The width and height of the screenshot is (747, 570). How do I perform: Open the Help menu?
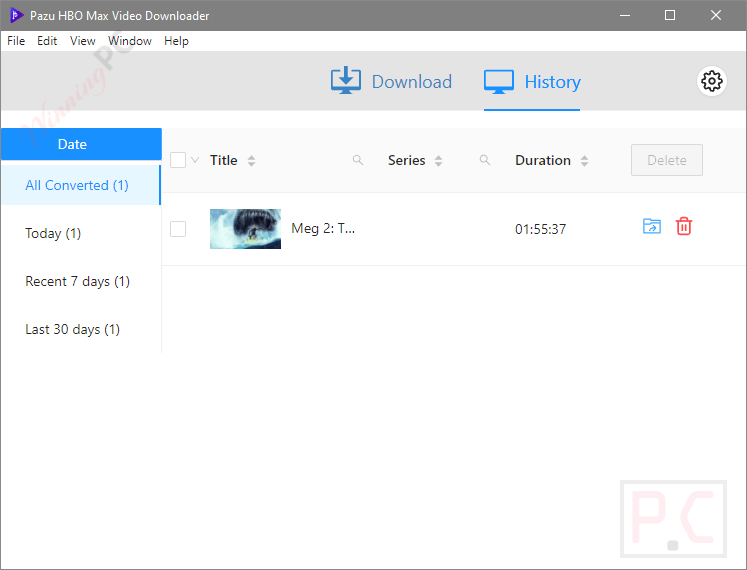[x=176, y=41]
